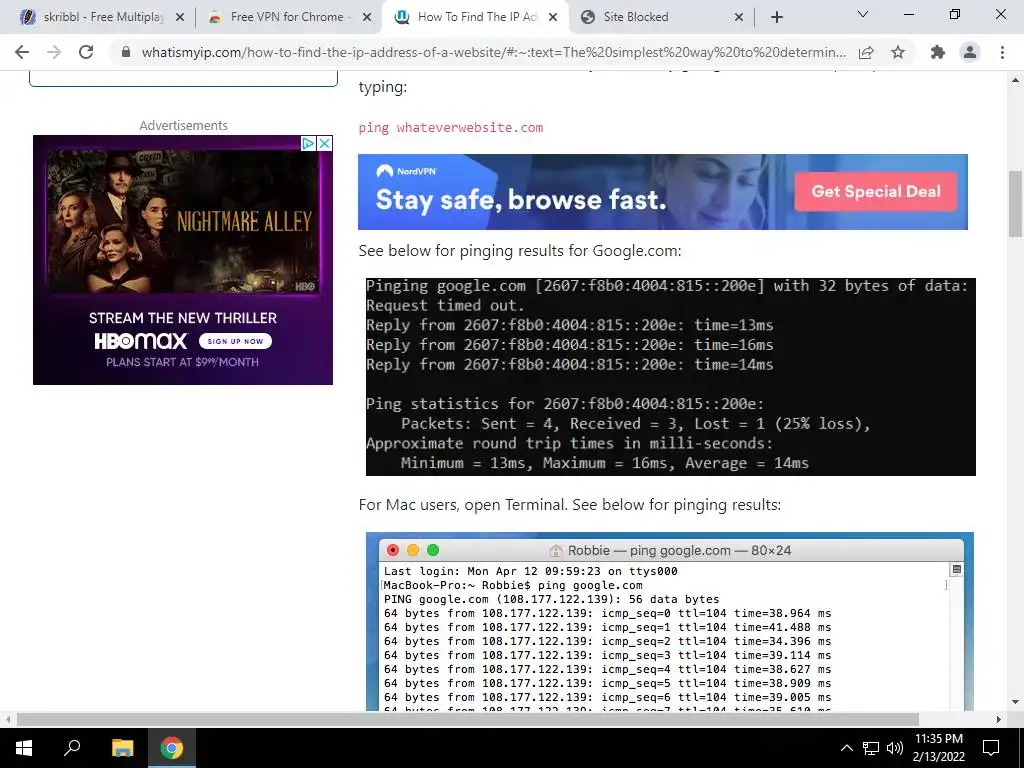
Task: Close the Free VPN for Chrome tab
Action: click(367, 17)
